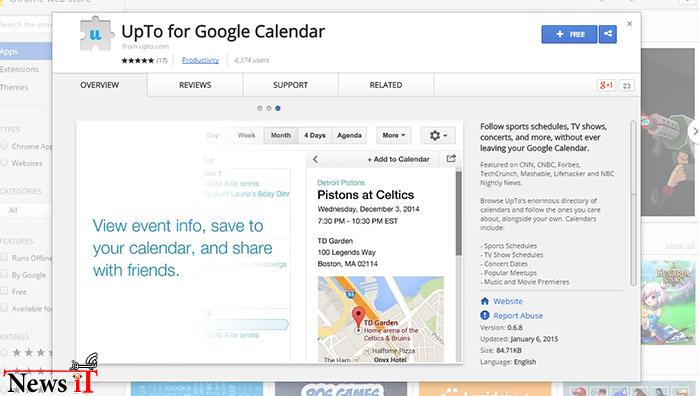Click the share icon beside the FREE button
This screenshot has height=396, width=700.
click(x=608, y=34)
